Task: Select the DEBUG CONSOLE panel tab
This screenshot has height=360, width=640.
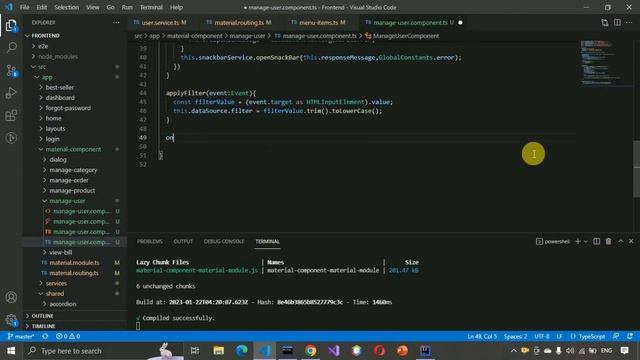Action: (x=224, y=241)
